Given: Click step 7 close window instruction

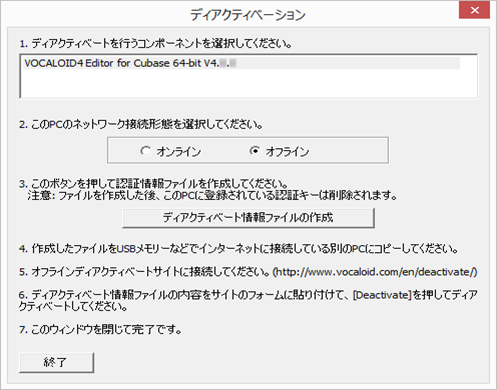Looking at the screenshot, I should click(100, 330).
